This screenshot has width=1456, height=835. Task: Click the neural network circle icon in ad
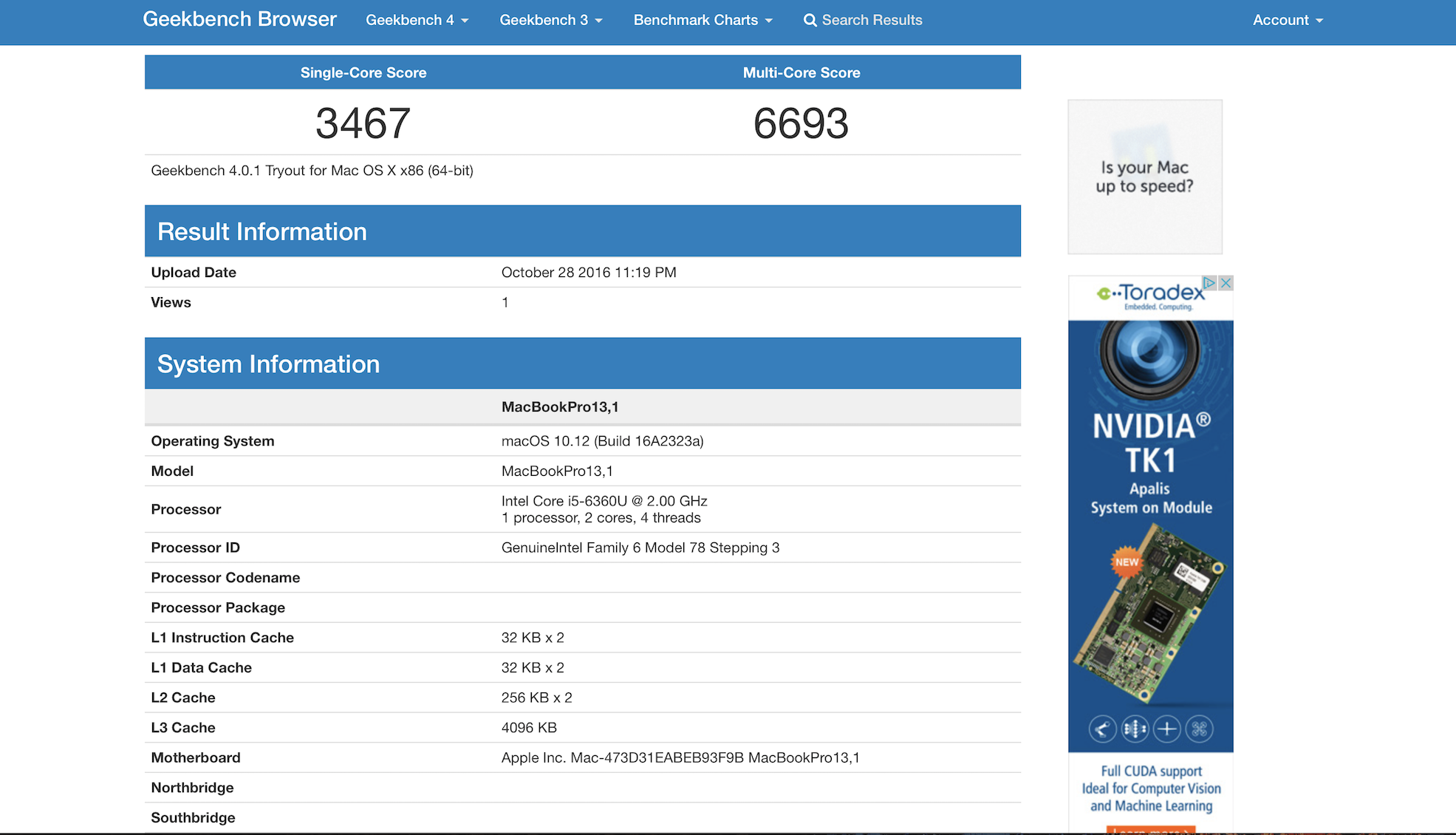[x=1135, y=729]
